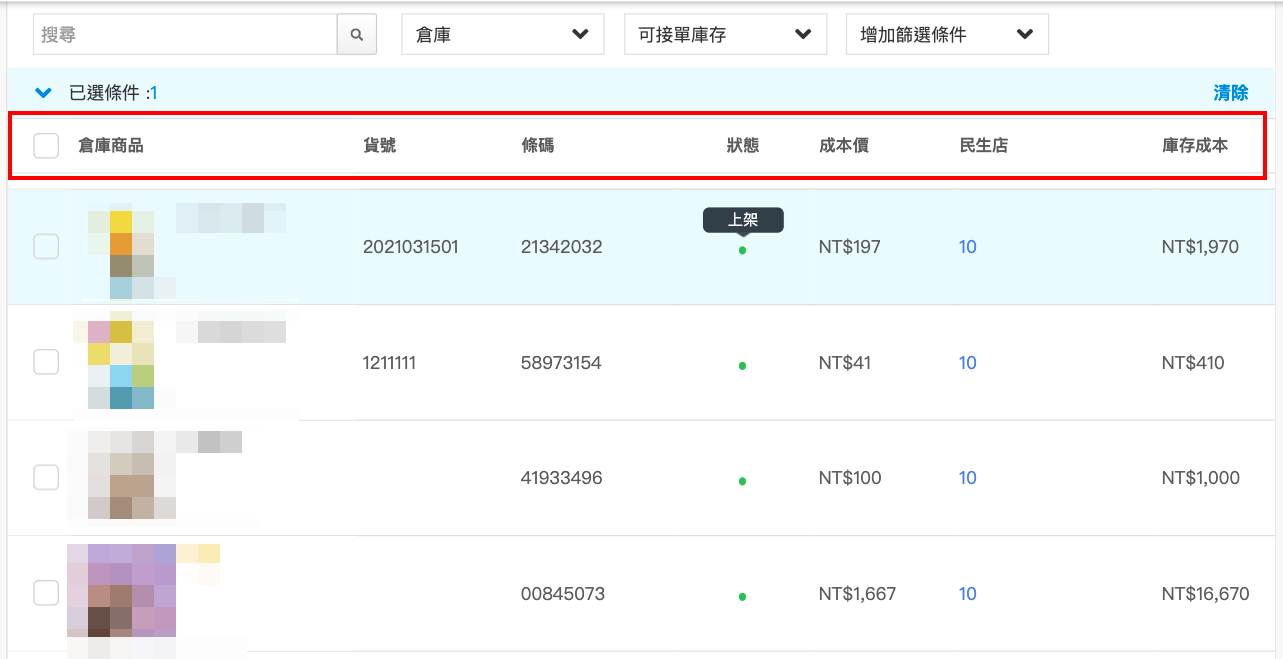Collapse the 已選條件 chevron
Image resolution: width=1283 pixels, height=659 pixels.
coord(43,93)
